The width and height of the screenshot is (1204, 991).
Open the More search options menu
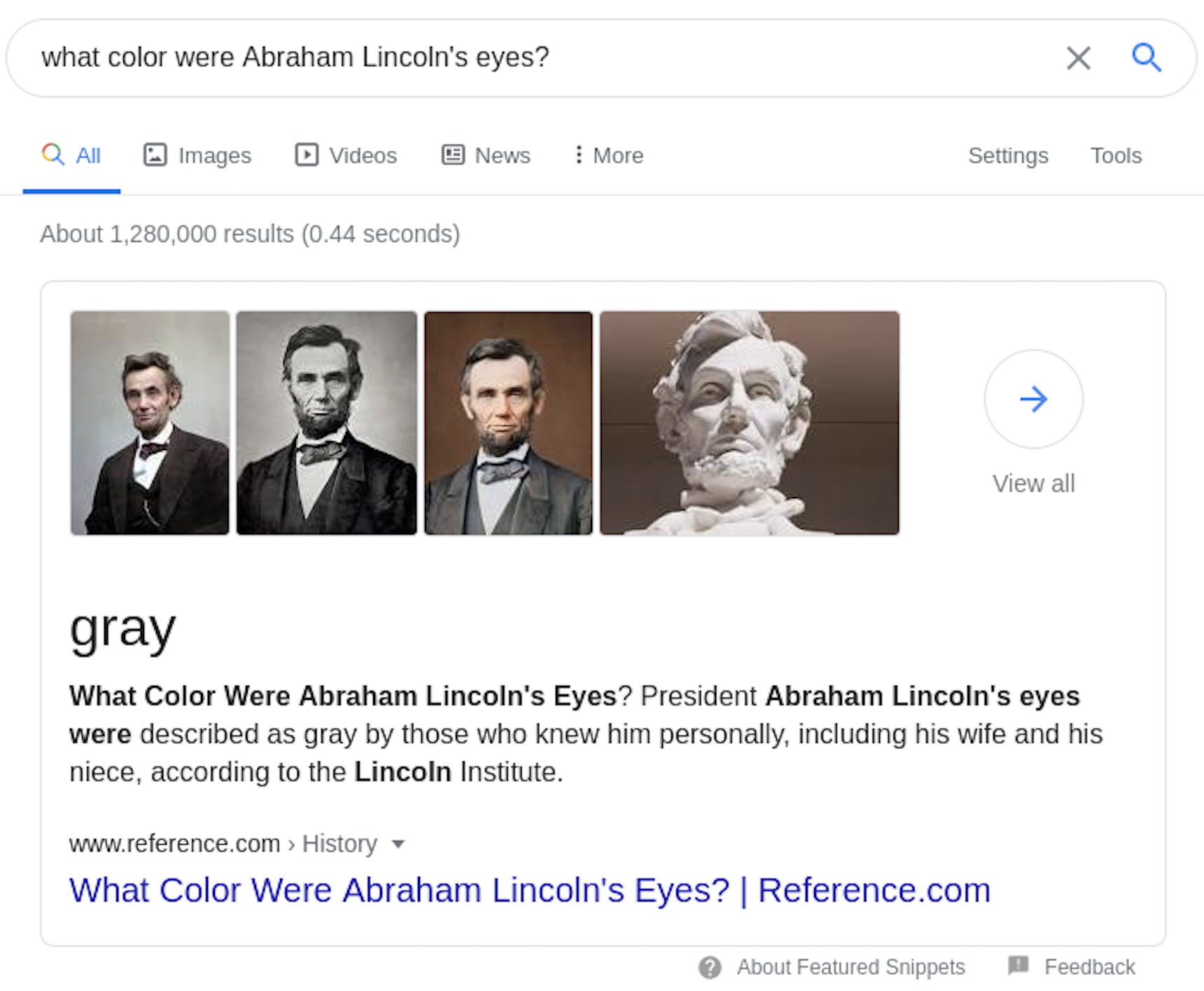(x=608, y=155)
